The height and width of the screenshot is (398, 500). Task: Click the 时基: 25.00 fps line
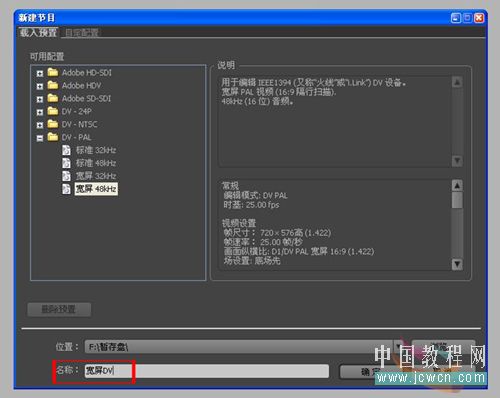251,205
